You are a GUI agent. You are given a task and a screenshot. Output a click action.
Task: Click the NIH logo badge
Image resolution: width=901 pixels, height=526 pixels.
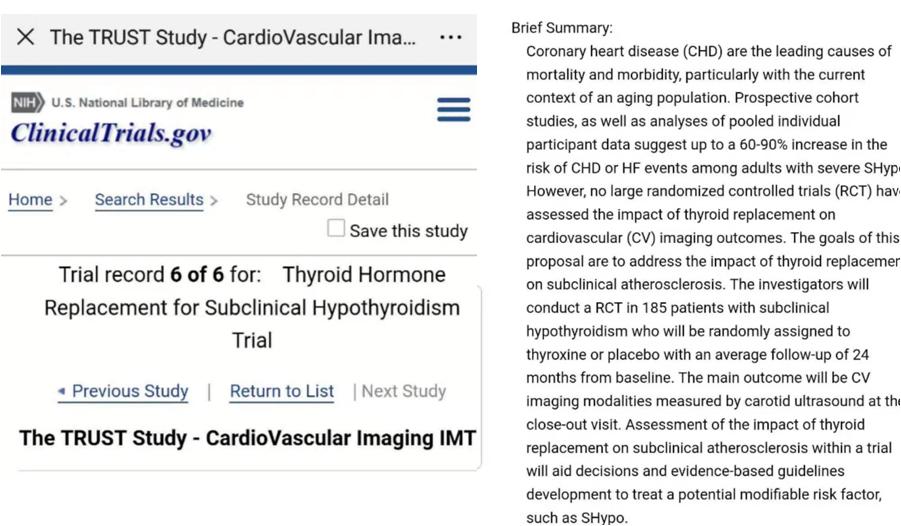click(x=28, y=102)
